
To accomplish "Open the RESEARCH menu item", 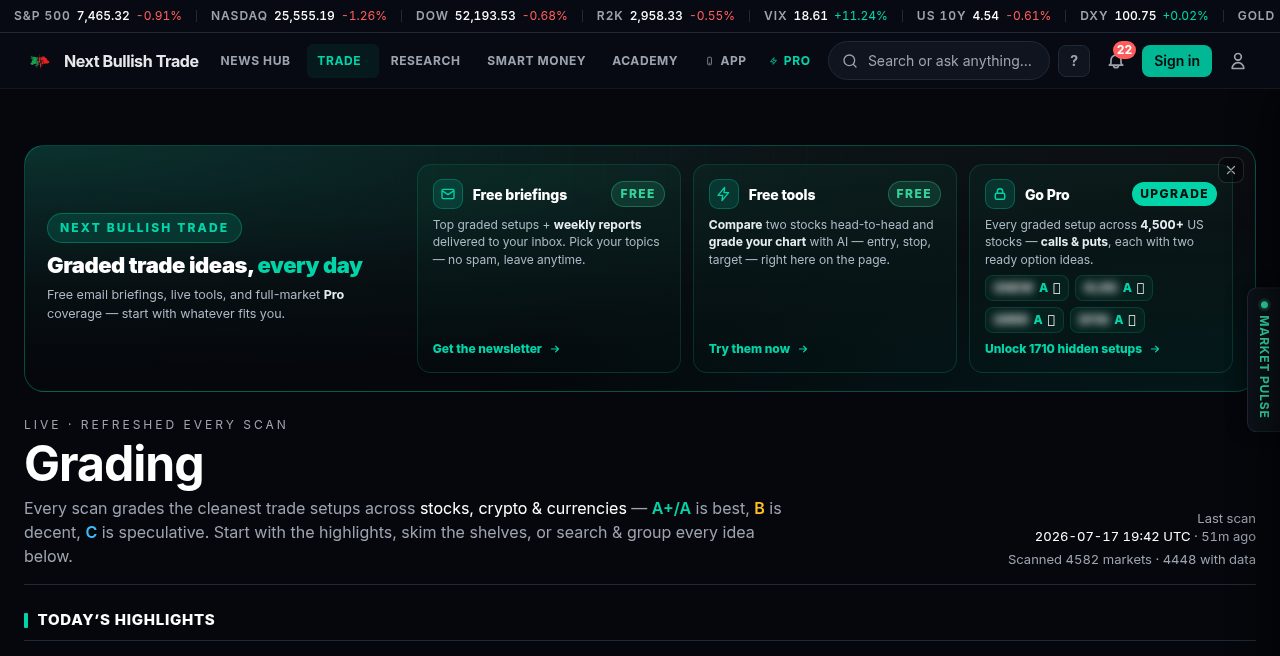I will [x=425, y=61].
